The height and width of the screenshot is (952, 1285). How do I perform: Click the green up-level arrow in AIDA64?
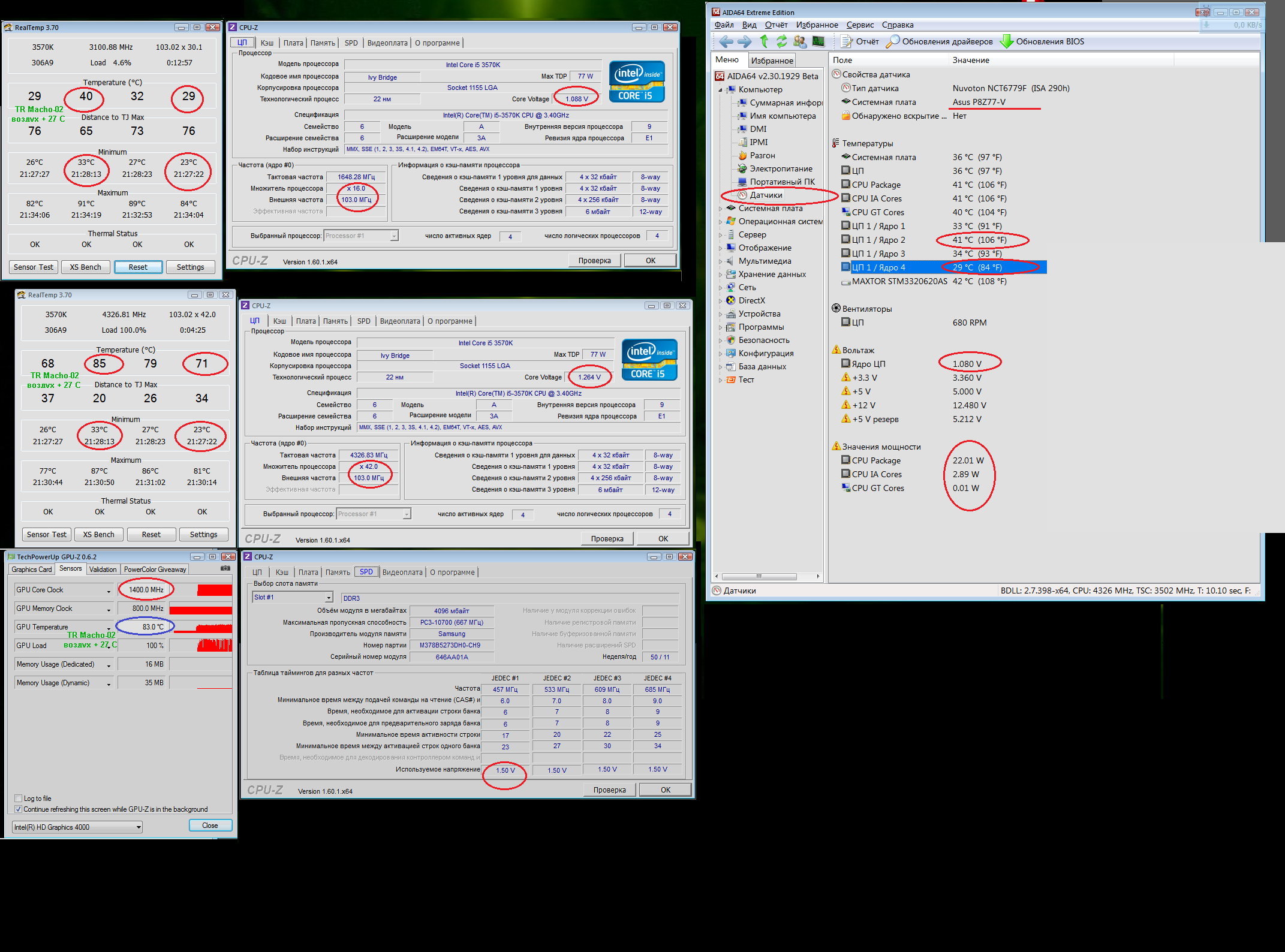(x=764, y=41)
